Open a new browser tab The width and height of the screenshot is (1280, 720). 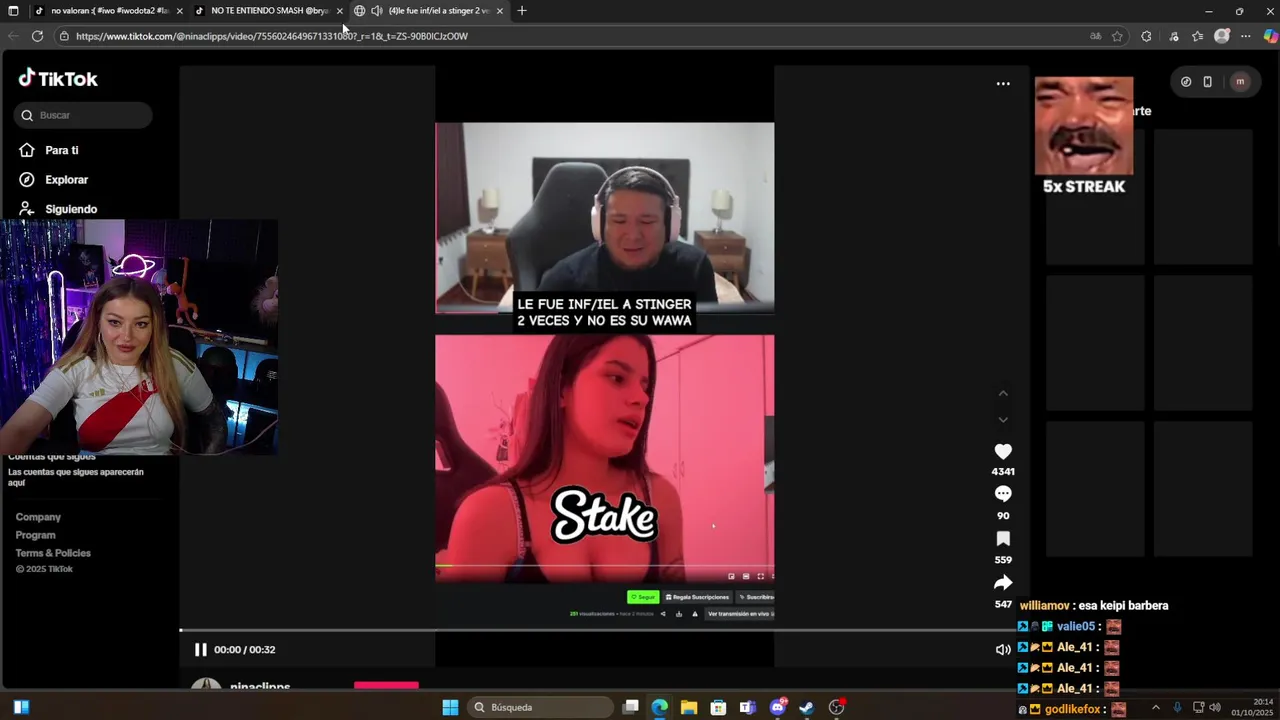tap(522, 11)
